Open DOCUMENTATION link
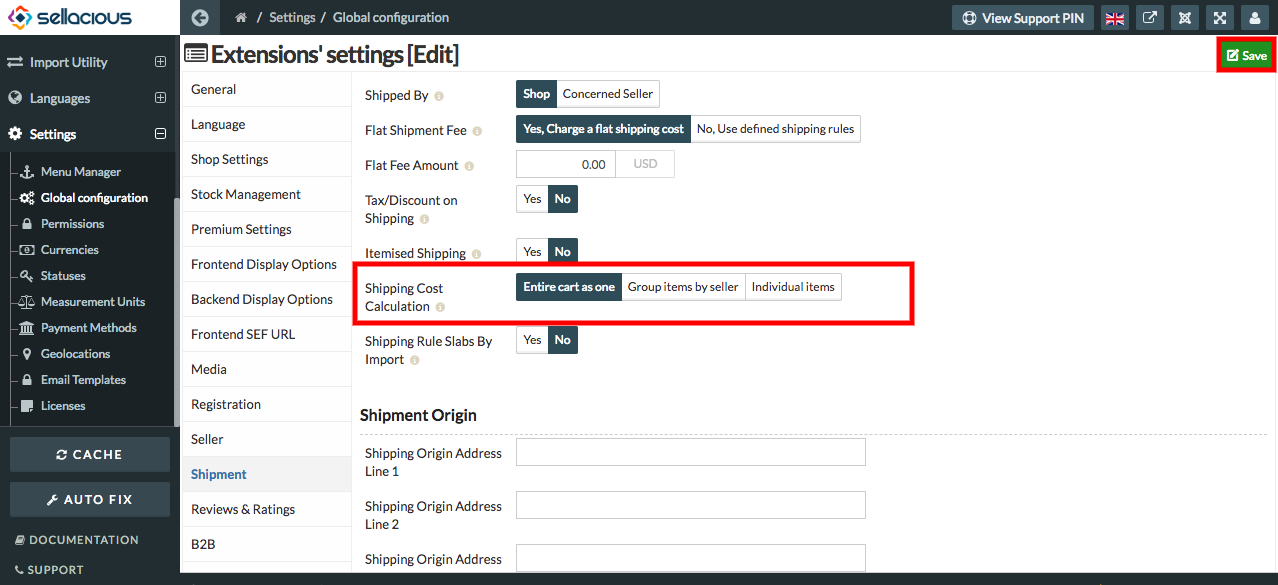 pyautogui.click(x=77, y=540)
